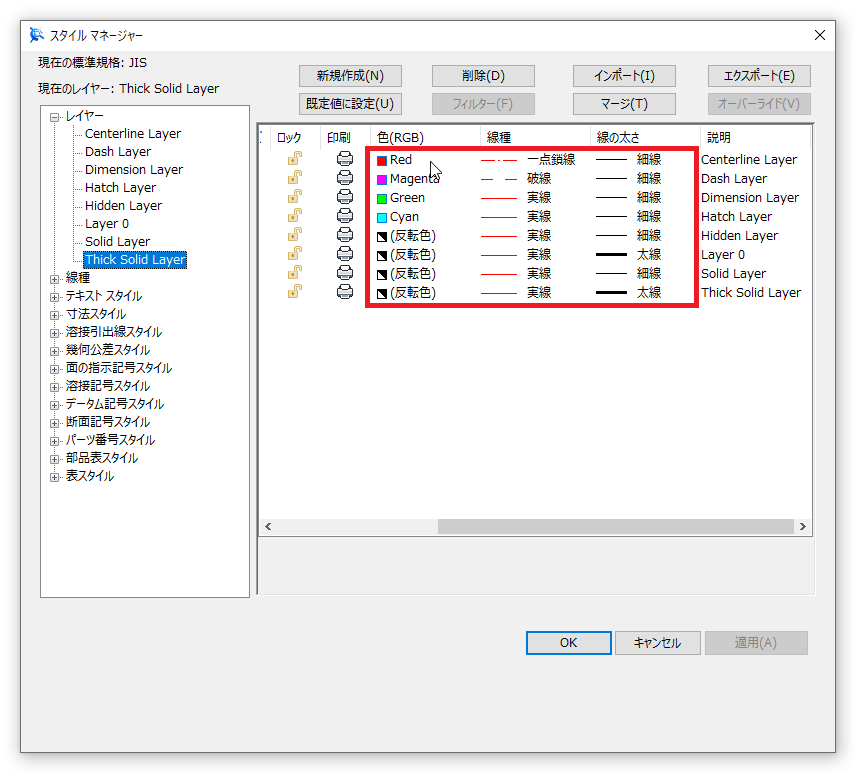Click the line type preview for Centerline Layer
Viewport: 856px width, 773px height.
[x=499, y=160]
